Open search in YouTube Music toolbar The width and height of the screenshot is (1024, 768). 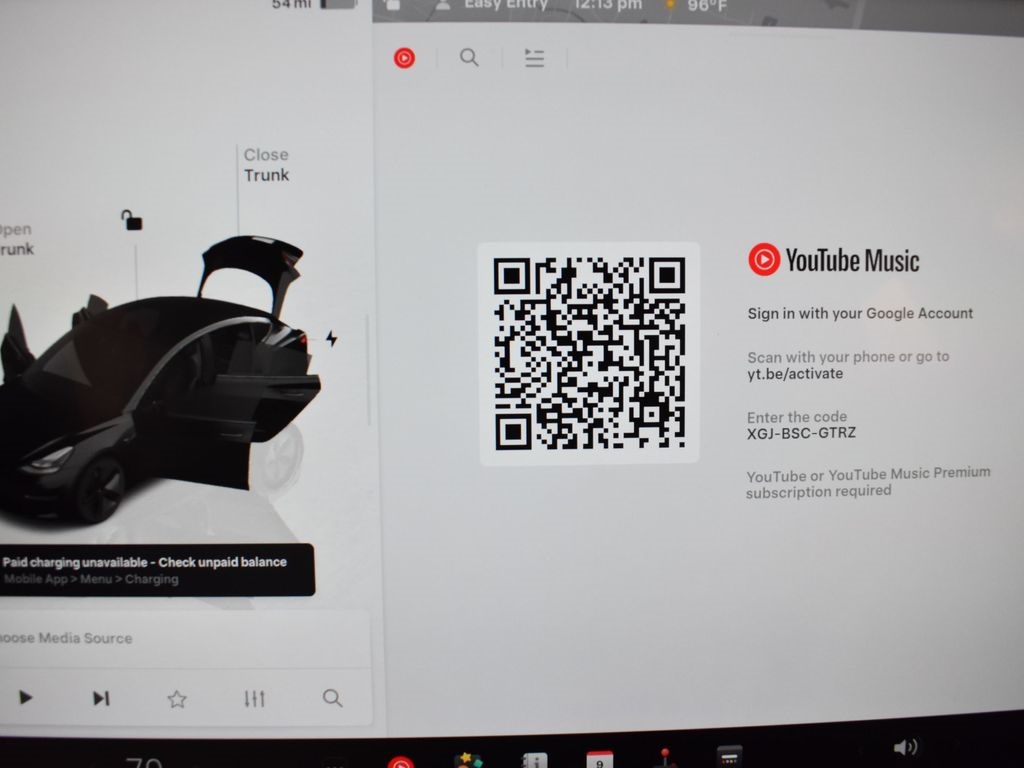(469, 57)
